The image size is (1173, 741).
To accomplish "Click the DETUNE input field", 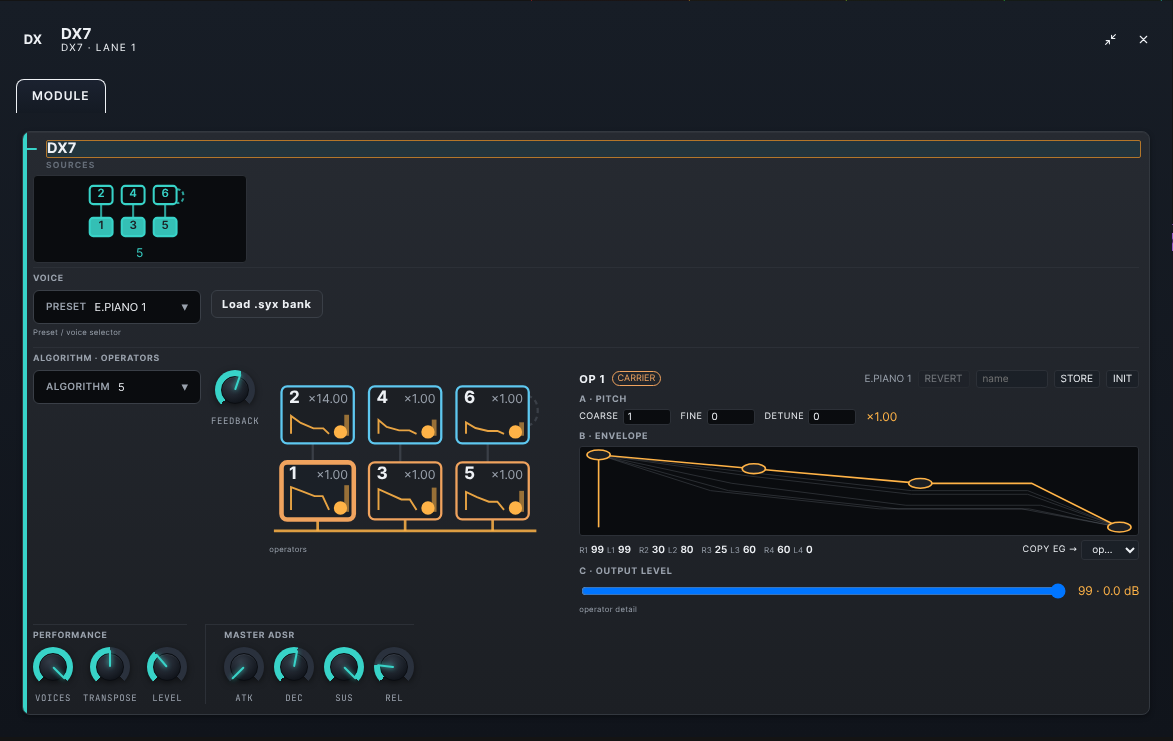I will pos(832,416).
